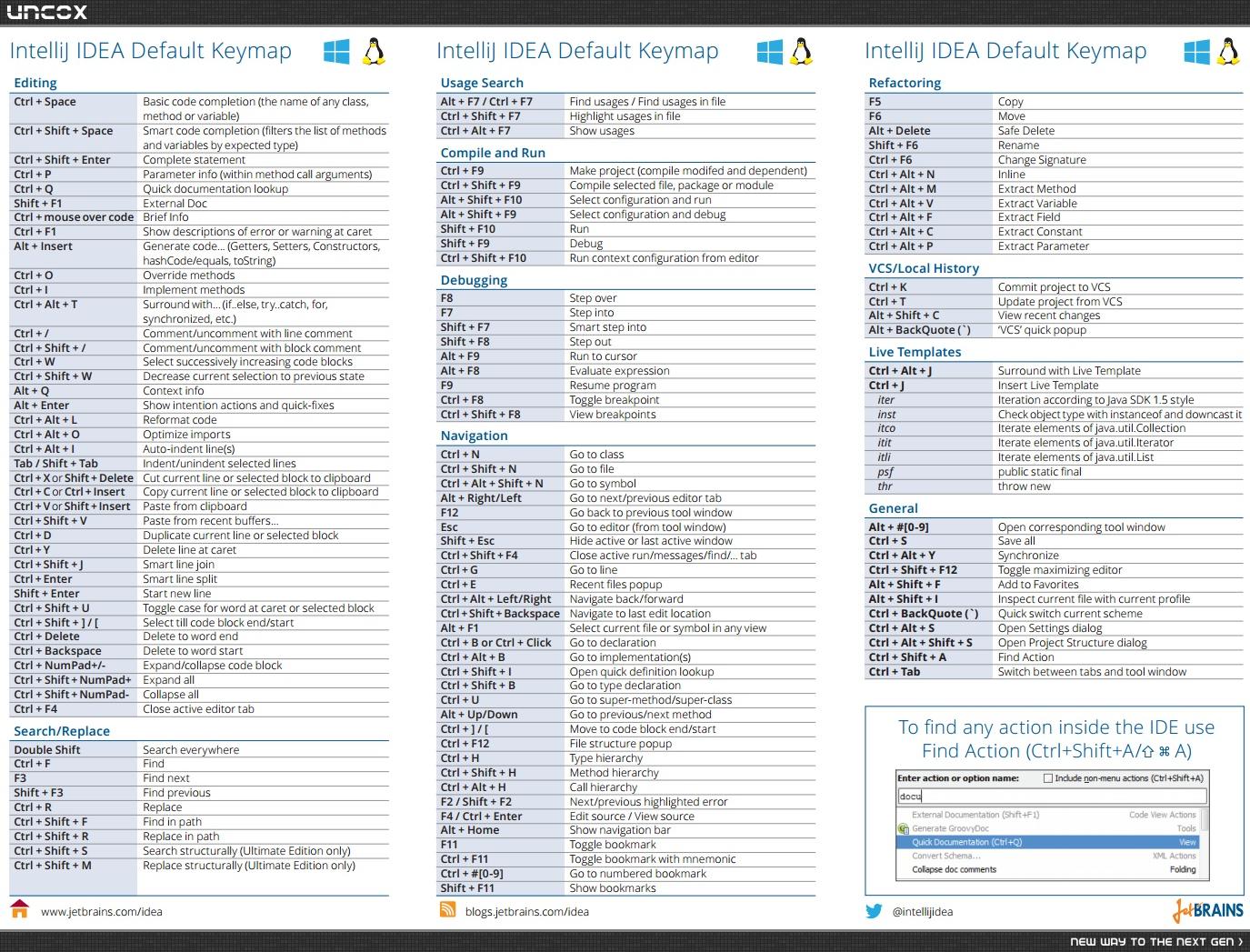Click the 'psf' live template abbreviation

[885, 472]
